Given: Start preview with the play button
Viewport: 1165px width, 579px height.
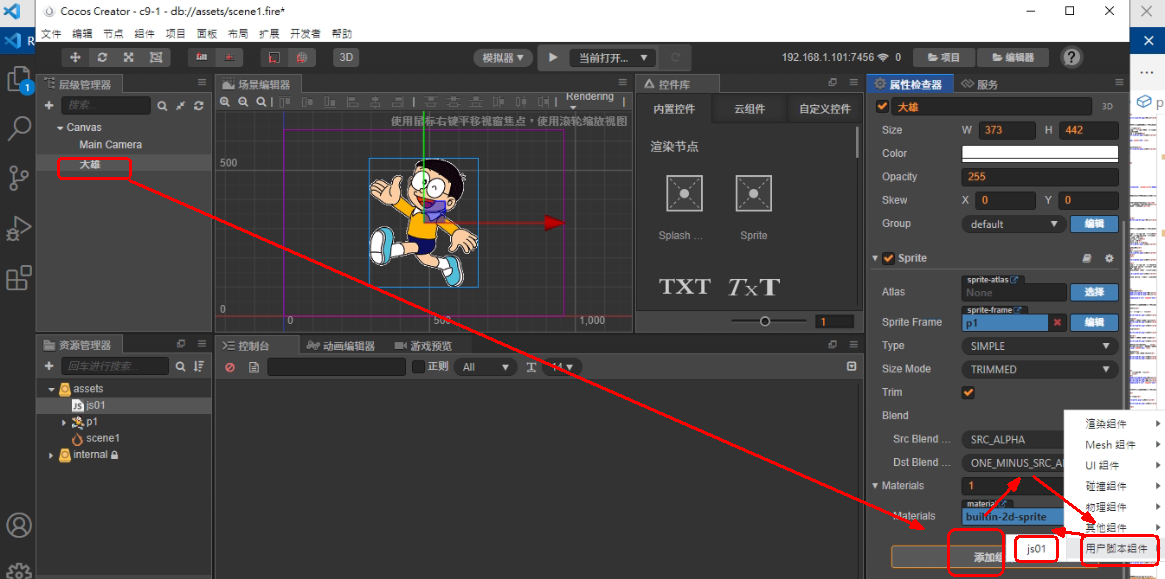Looking at the screenshot, I should (552, 57).
